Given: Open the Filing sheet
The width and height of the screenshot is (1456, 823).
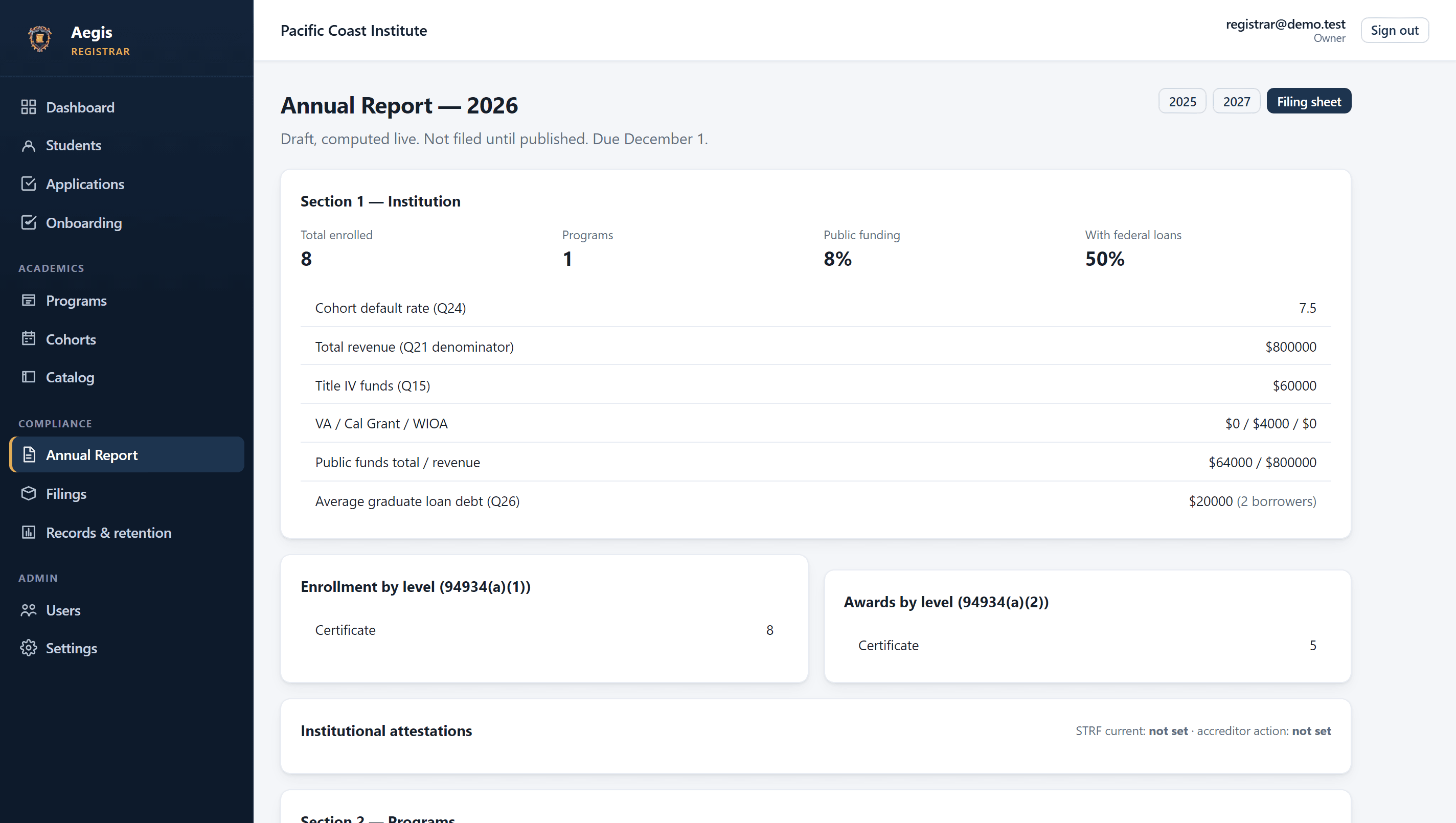Looking at the screenshot, I should pos(1308,101).
